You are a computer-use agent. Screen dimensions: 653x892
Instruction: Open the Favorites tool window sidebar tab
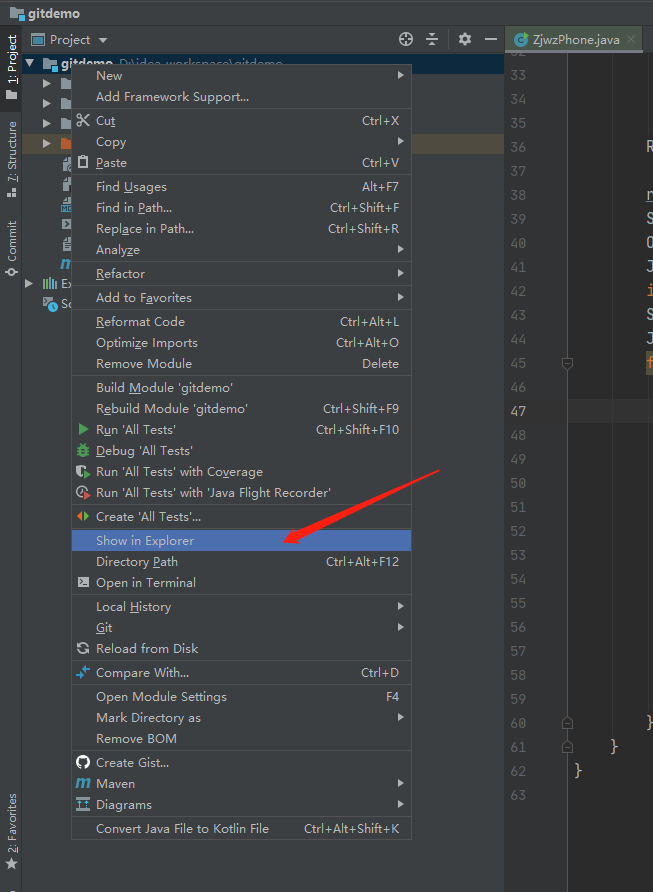(11, 832)
